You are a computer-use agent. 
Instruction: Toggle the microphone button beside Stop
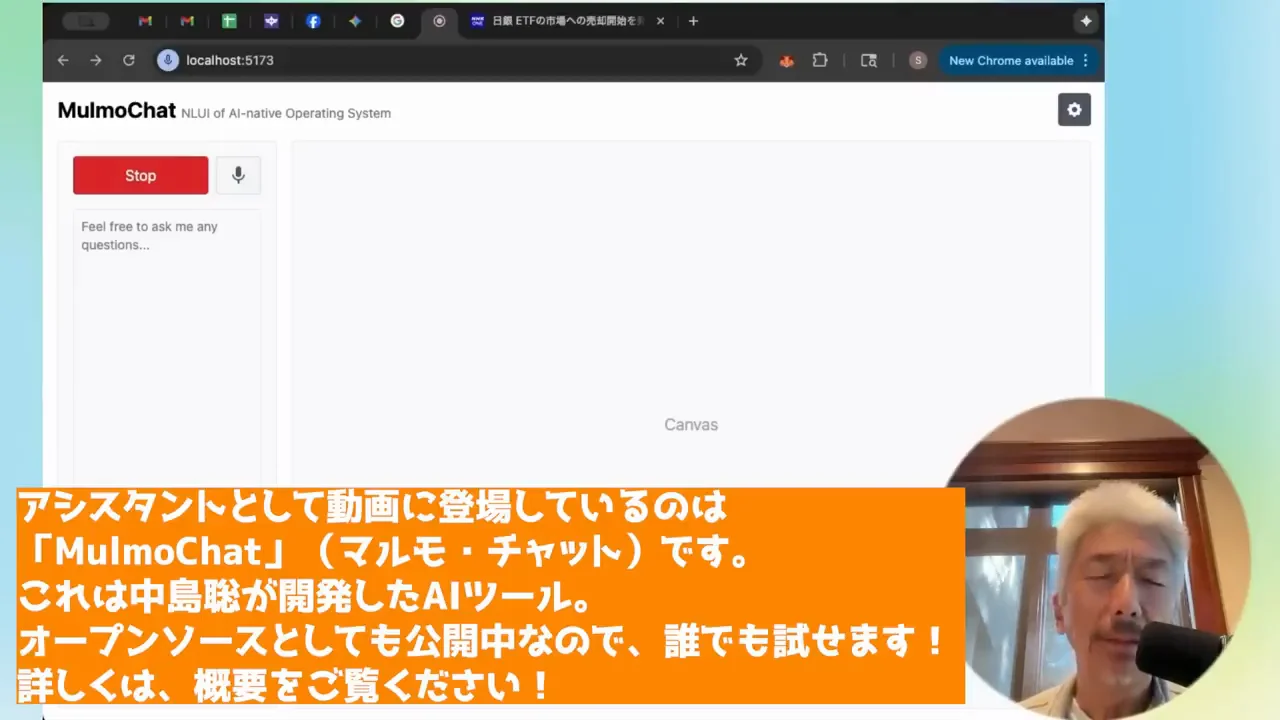[x=238, y=175]
